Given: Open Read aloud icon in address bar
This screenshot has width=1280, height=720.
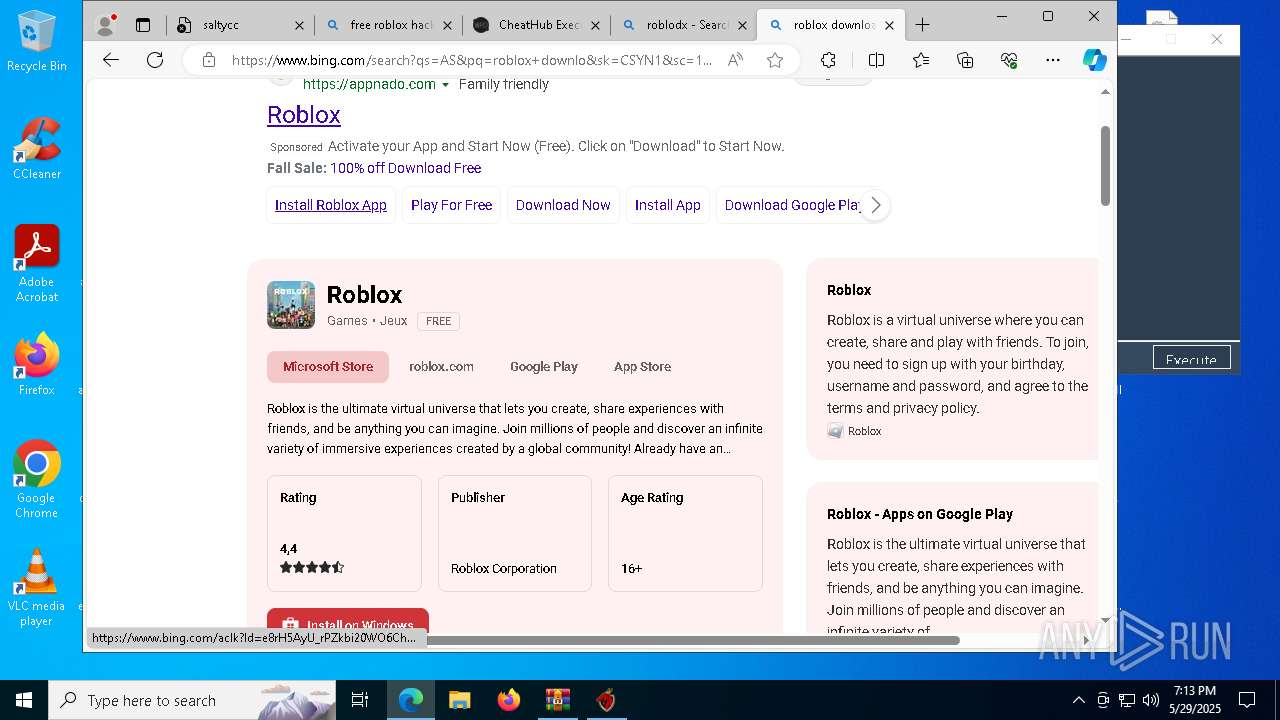Looking at the screenshot, I should [x=735, y=60].
